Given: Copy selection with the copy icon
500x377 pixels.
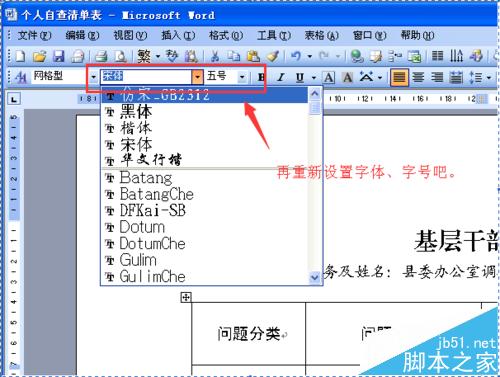Looking at the screenshot, I should pos(233,56).
